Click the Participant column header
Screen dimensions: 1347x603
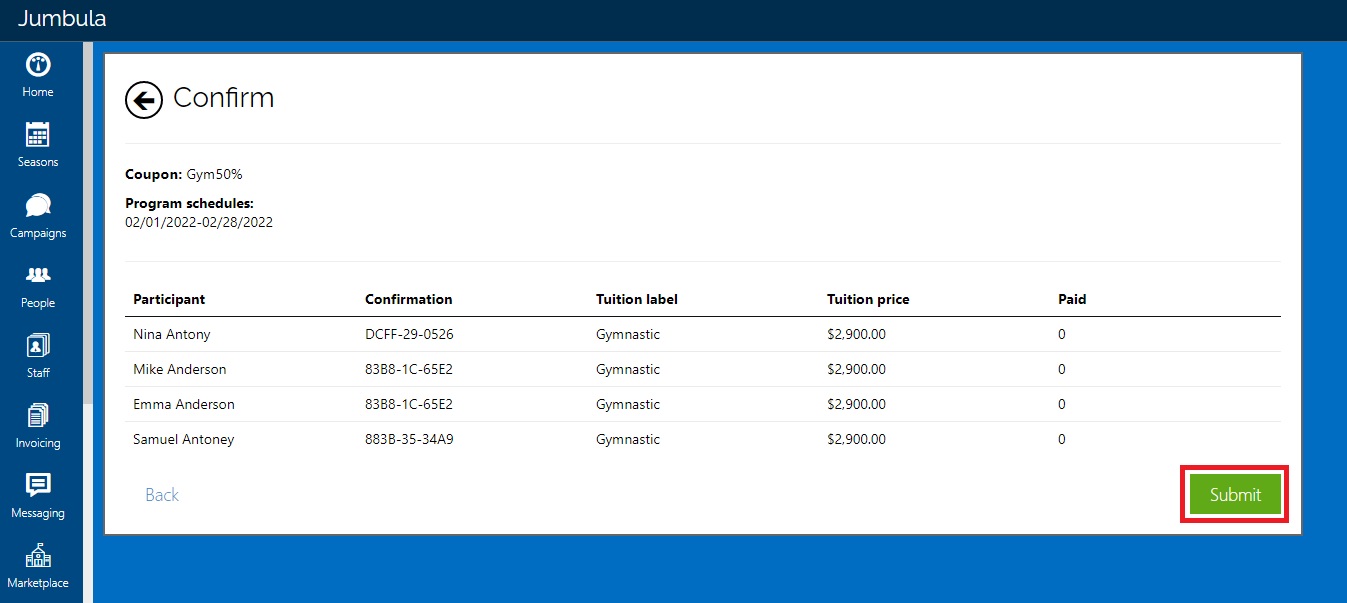[169, 299]
